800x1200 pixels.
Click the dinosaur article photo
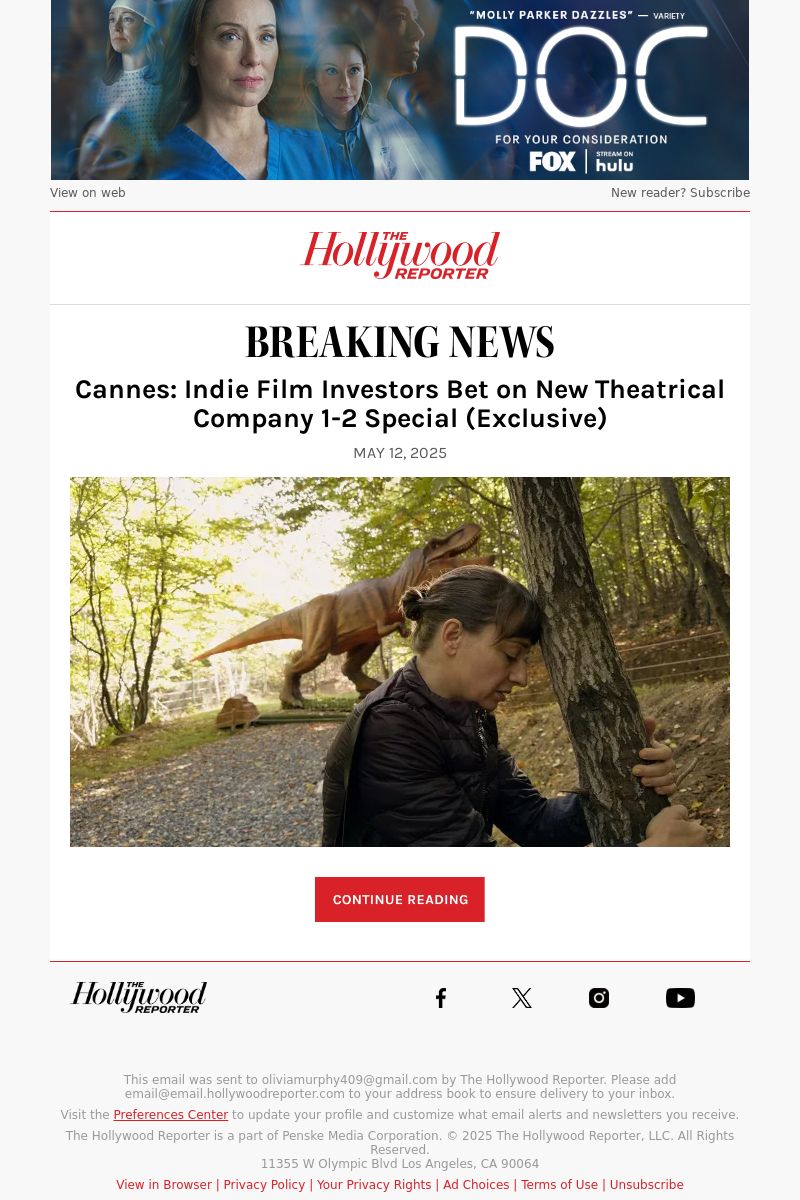coord(400,662)
